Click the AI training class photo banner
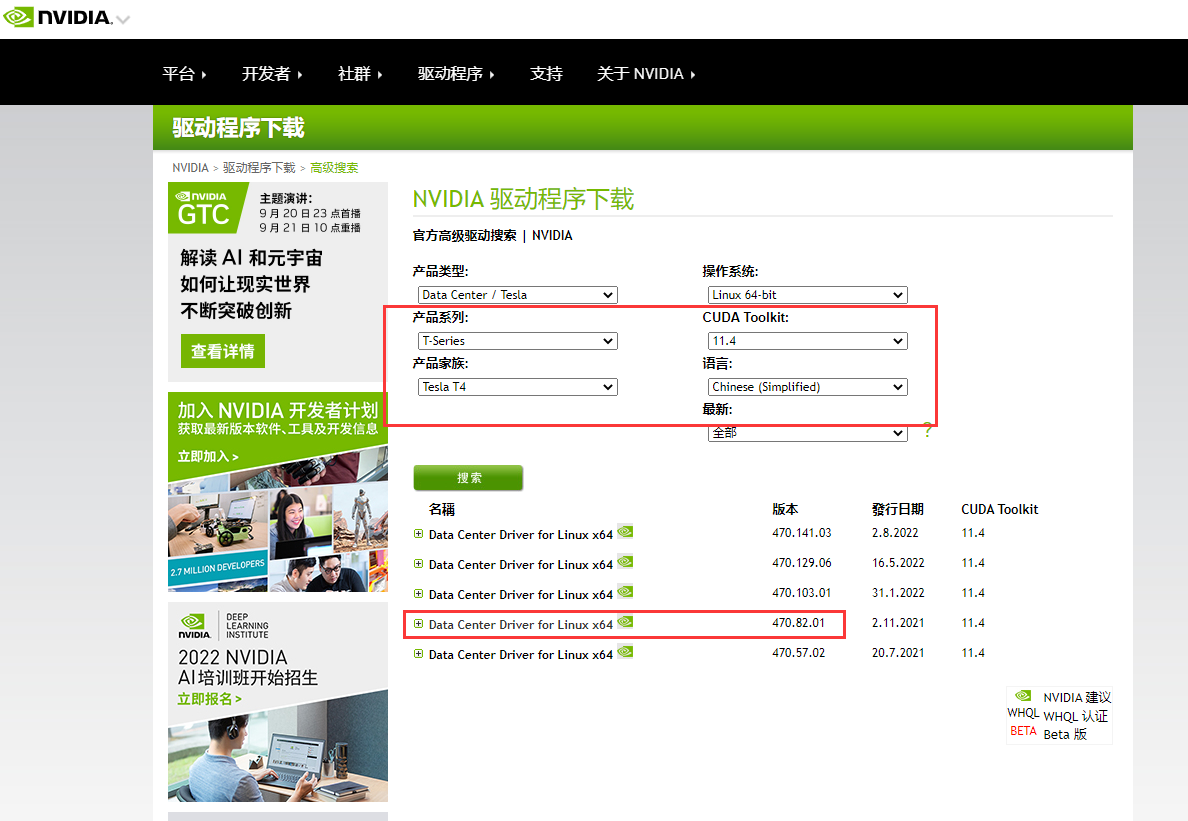The image size is (1188, 821). [278, 746]
